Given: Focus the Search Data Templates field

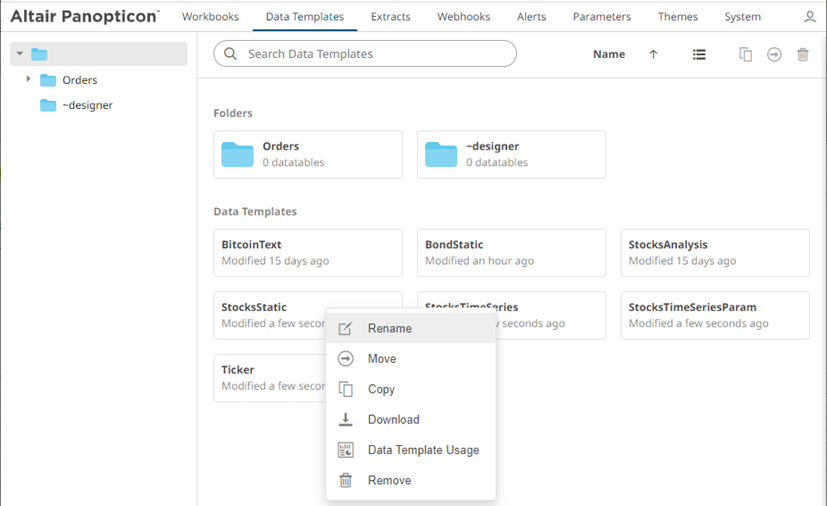Looking at the screenshot, I should pyautogui.click(x=375, y=54).
